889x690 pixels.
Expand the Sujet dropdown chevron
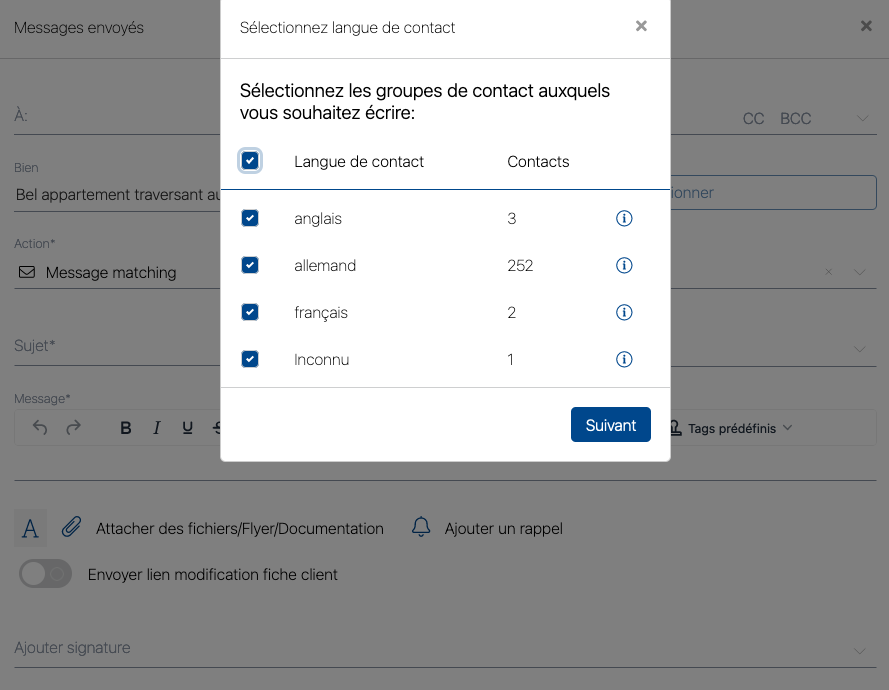click(860, 348)
